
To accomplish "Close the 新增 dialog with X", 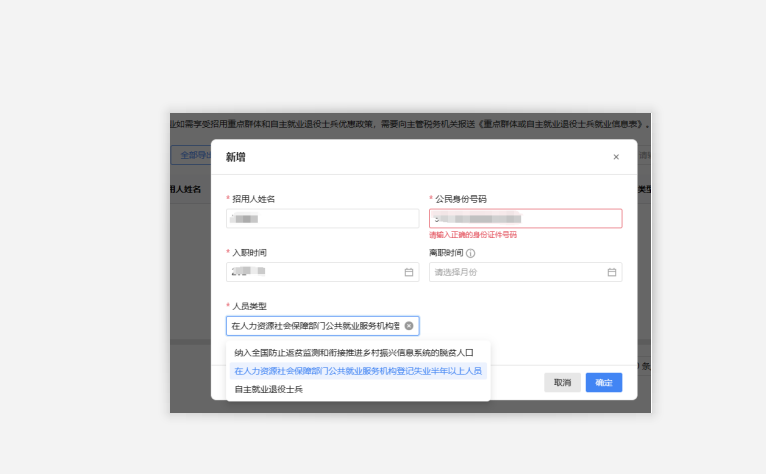I will click(615, 157).
